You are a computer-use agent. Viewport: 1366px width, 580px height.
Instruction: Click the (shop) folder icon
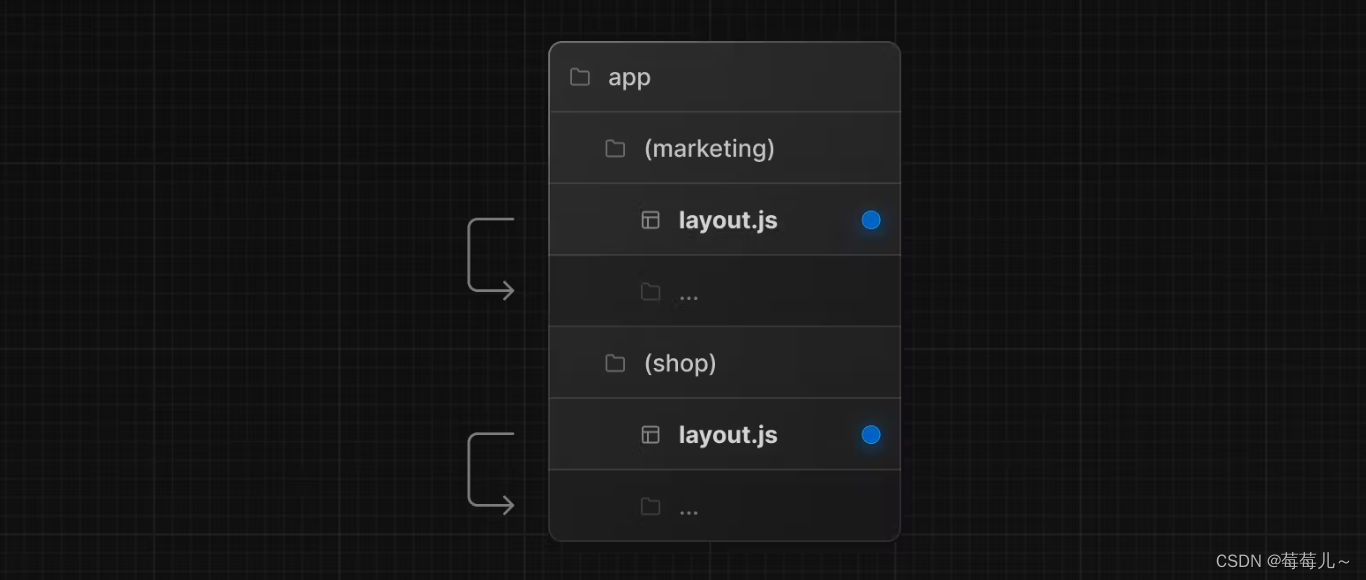[x=615, y=363]
